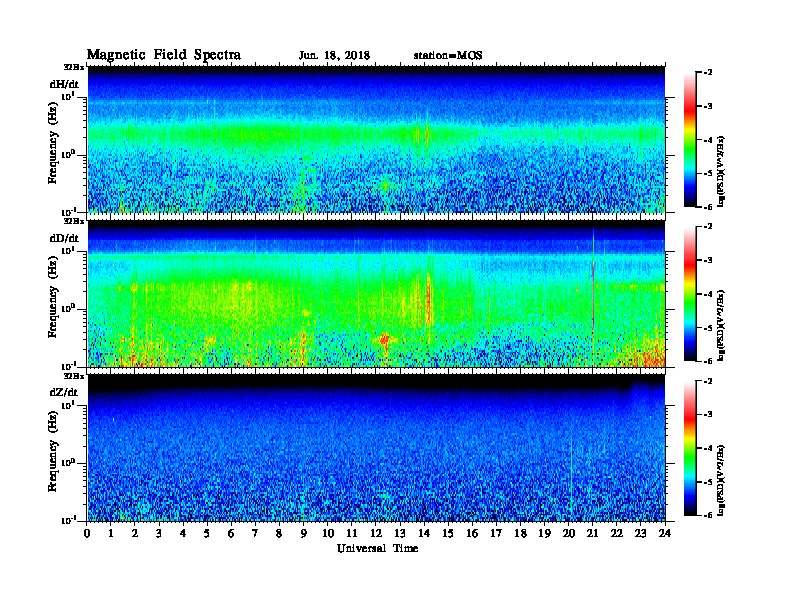Viewport: 792px width, 612px height.
Task: Click the log PSD label beside the dZ/dt color bar
Action: tap(721, 480)
